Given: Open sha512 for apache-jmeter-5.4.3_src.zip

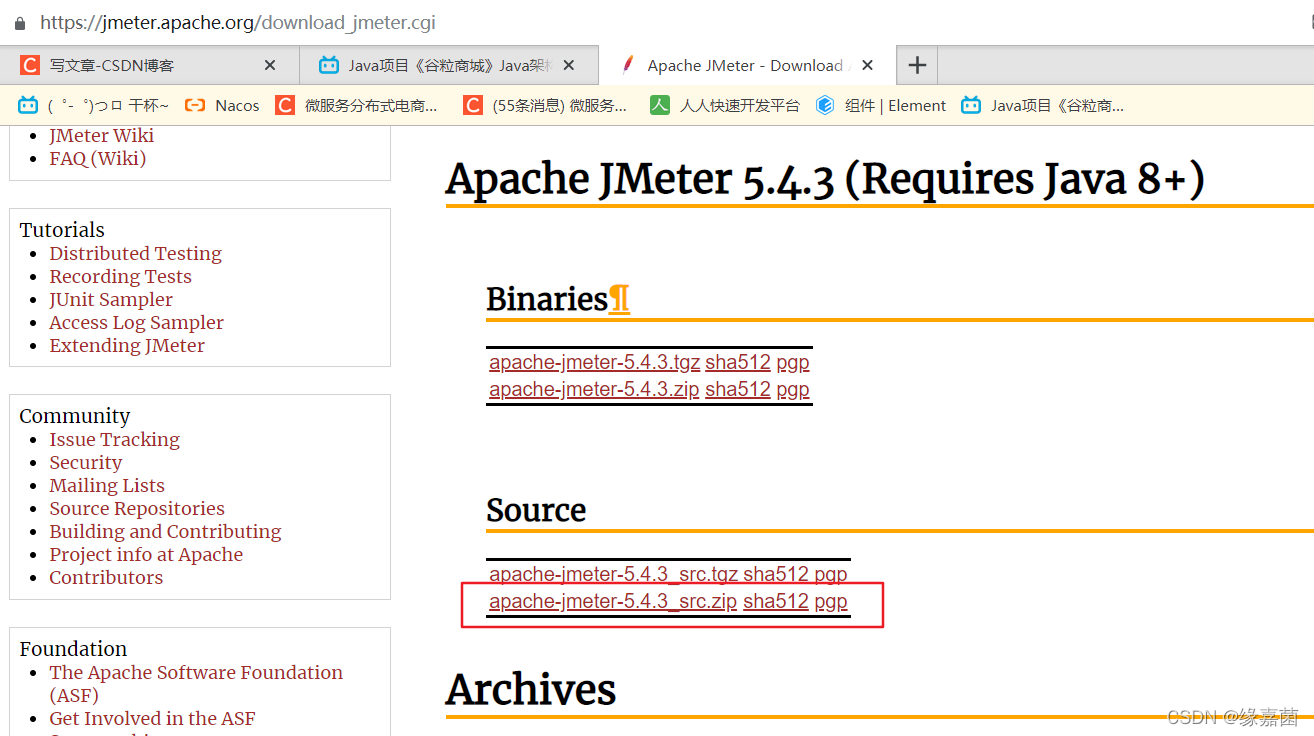Looking at the screenshot, I should [776, 601].
